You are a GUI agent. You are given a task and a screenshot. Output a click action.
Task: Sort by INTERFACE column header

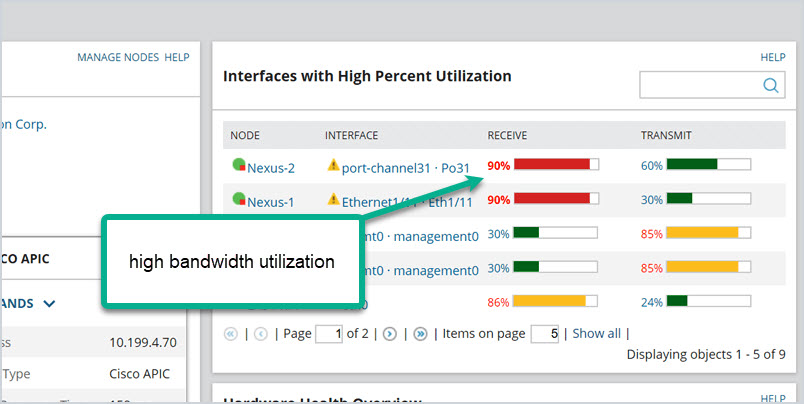click(x=351, y=135)
